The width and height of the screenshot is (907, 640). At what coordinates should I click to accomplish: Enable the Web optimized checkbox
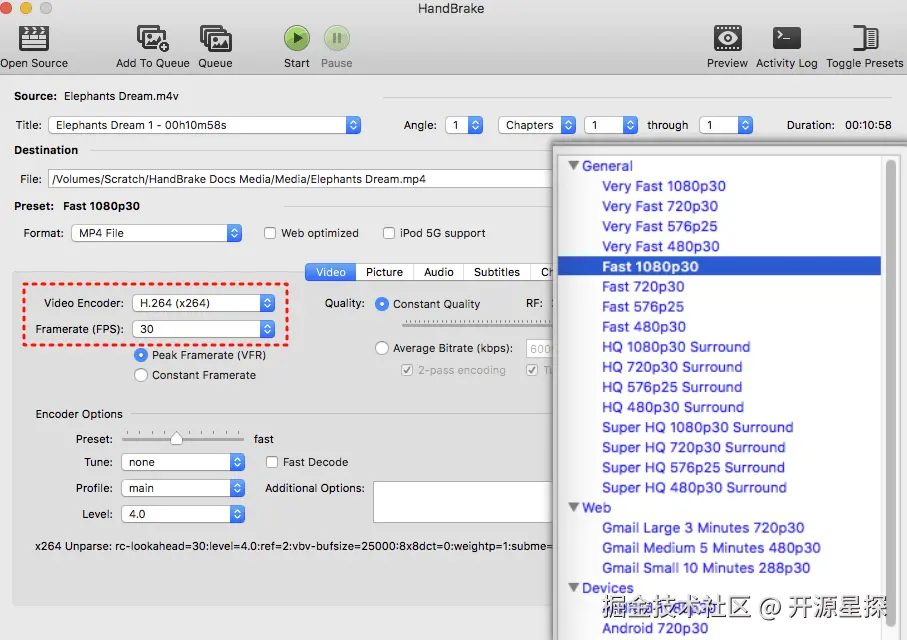pyautogui.click(x=270, y=233)
